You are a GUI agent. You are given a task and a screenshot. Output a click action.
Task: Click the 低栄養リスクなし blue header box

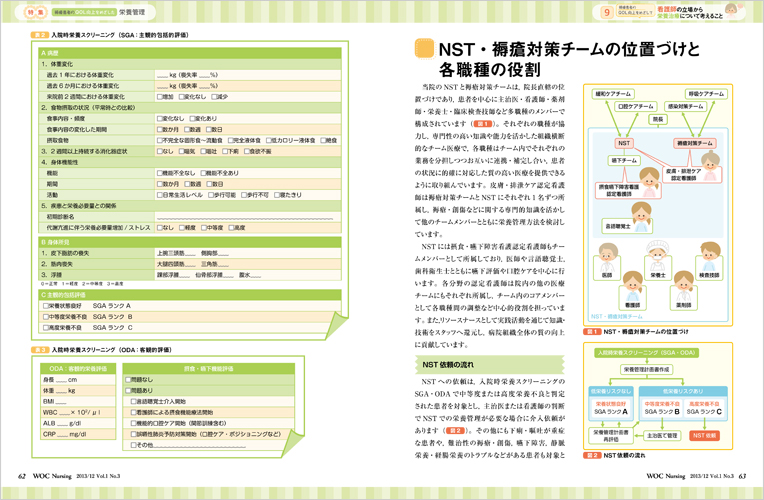(x=611, y=391)
